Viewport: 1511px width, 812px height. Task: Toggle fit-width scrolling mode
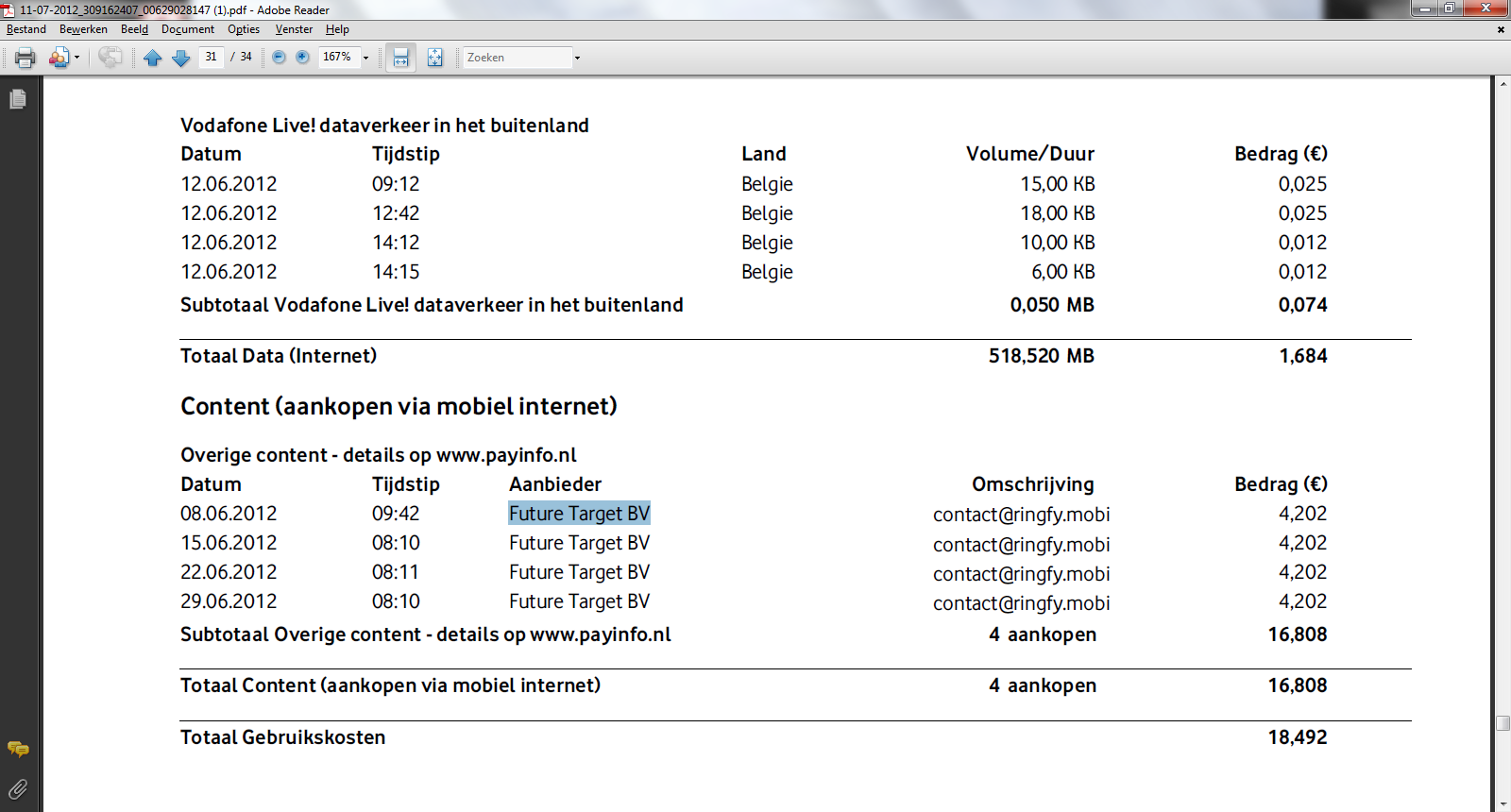click(401, 59)
